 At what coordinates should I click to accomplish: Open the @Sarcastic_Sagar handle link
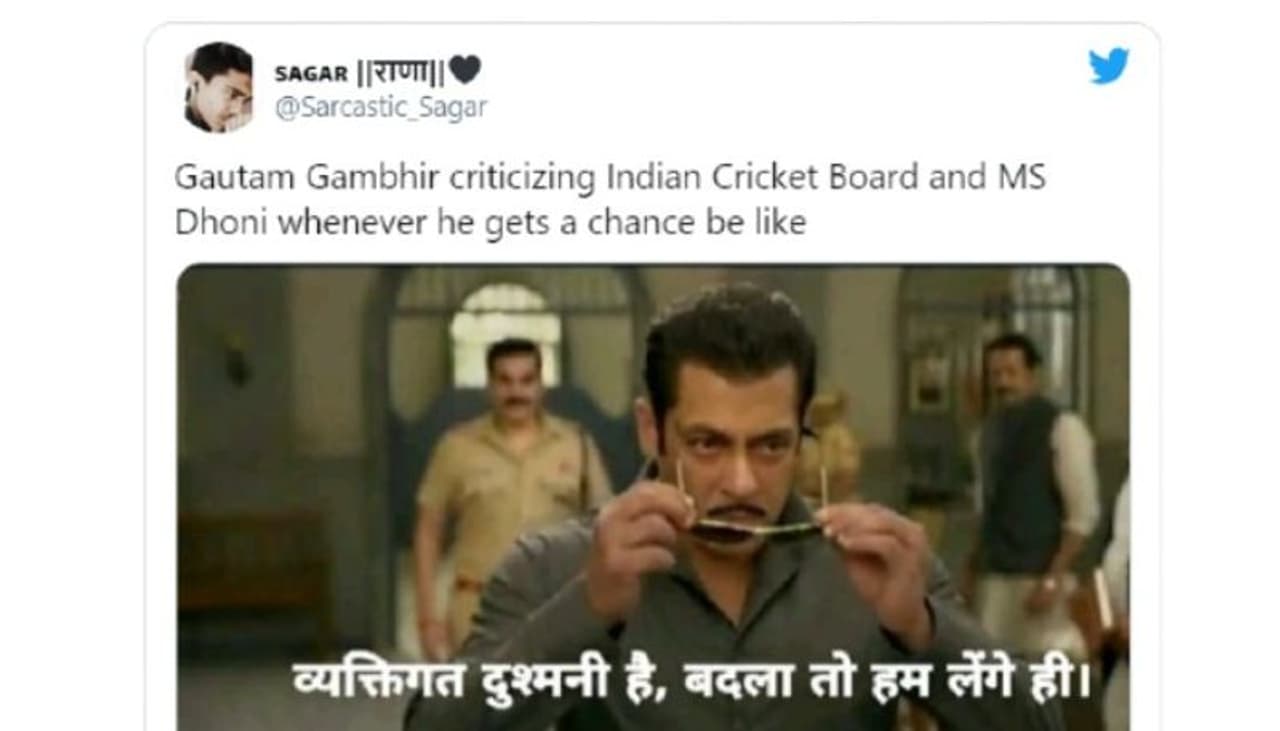point(381,107)
